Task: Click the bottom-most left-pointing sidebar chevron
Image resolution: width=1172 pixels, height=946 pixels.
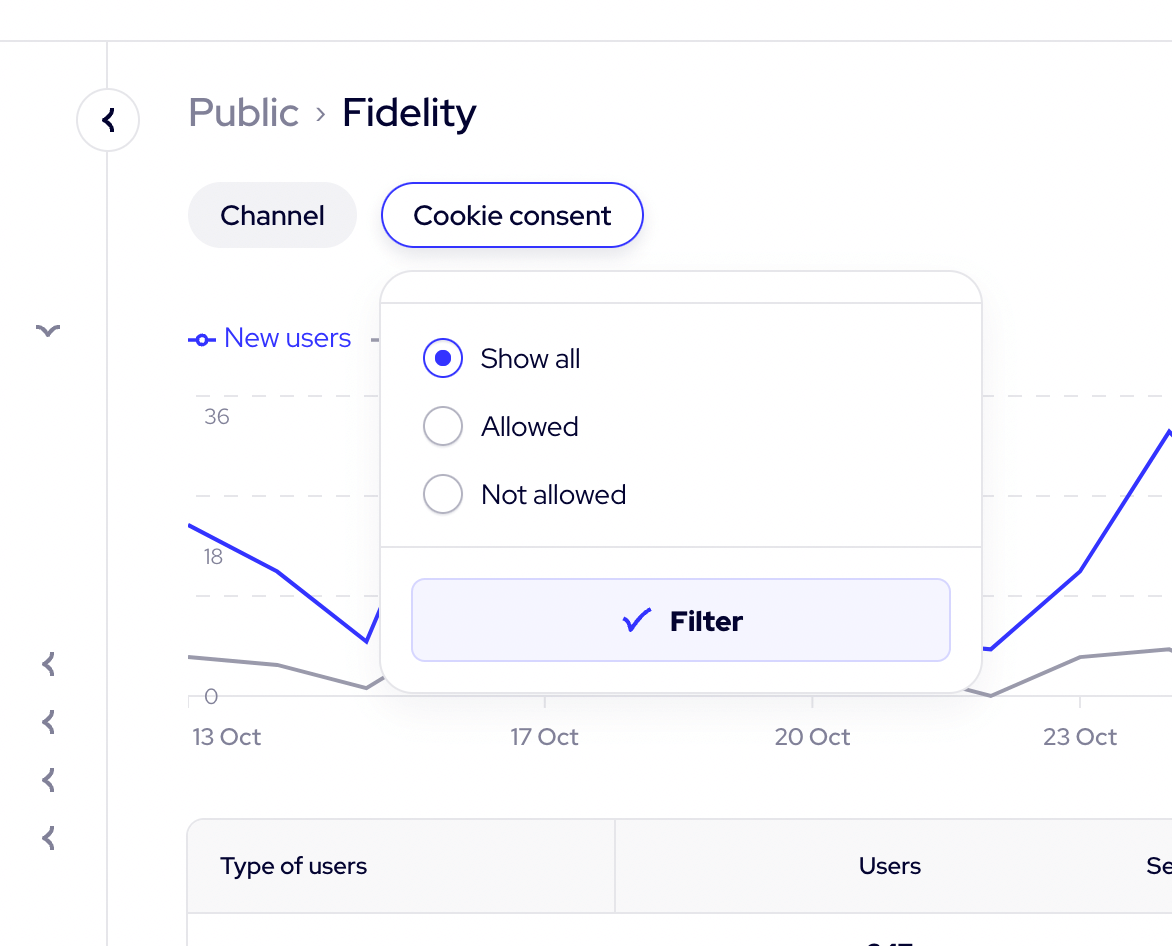Action: point(48,837)
